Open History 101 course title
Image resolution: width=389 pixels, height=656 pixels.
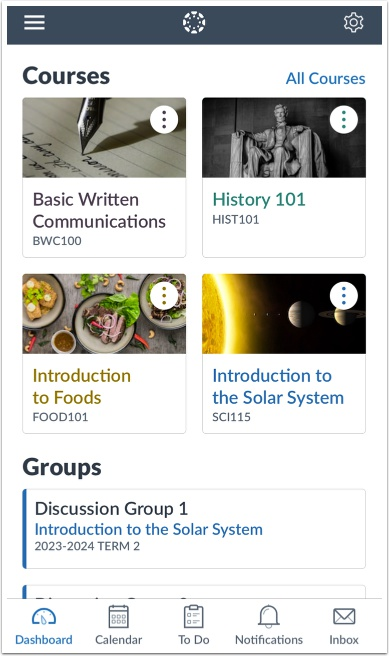[259, 199]
